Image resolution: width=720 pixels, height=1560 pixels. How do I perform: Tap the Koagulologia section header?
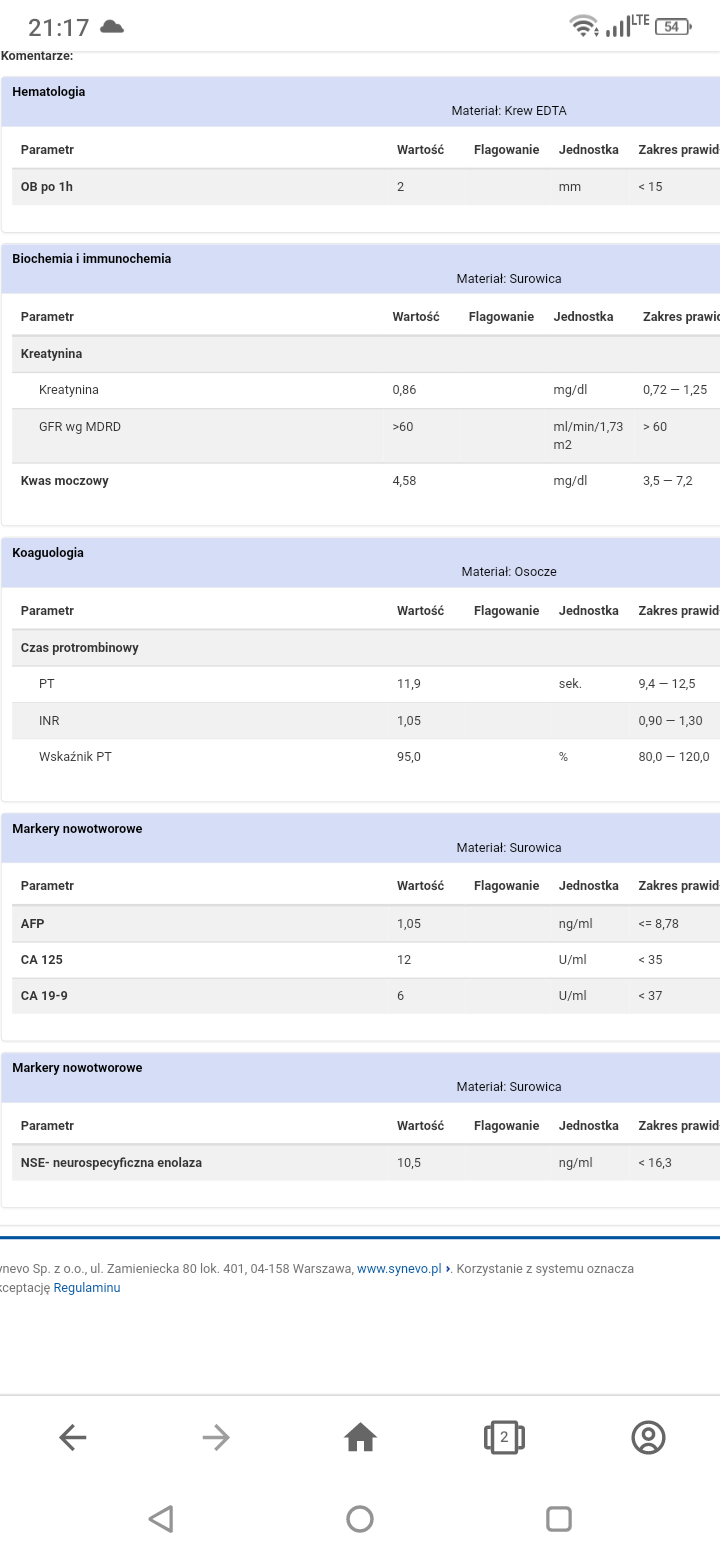click(48, 553)
